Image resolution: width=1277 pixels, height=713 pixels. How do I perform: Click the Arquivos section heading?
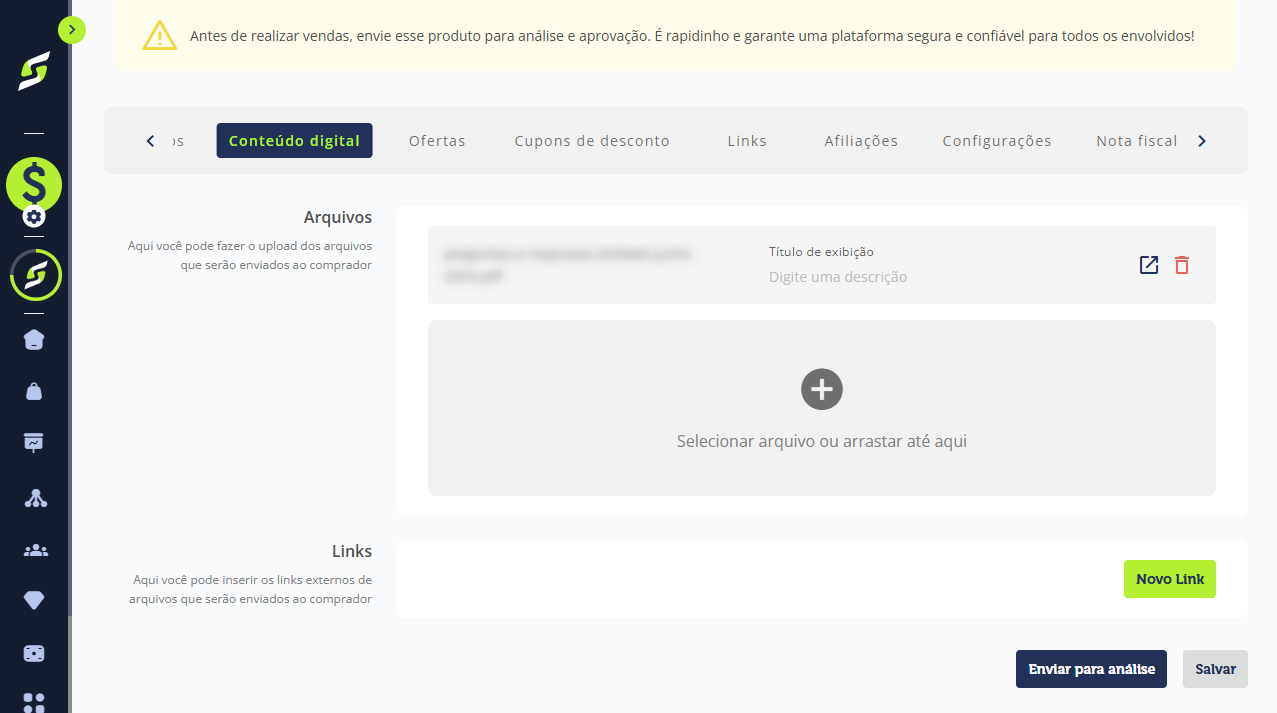click(338, 217)
